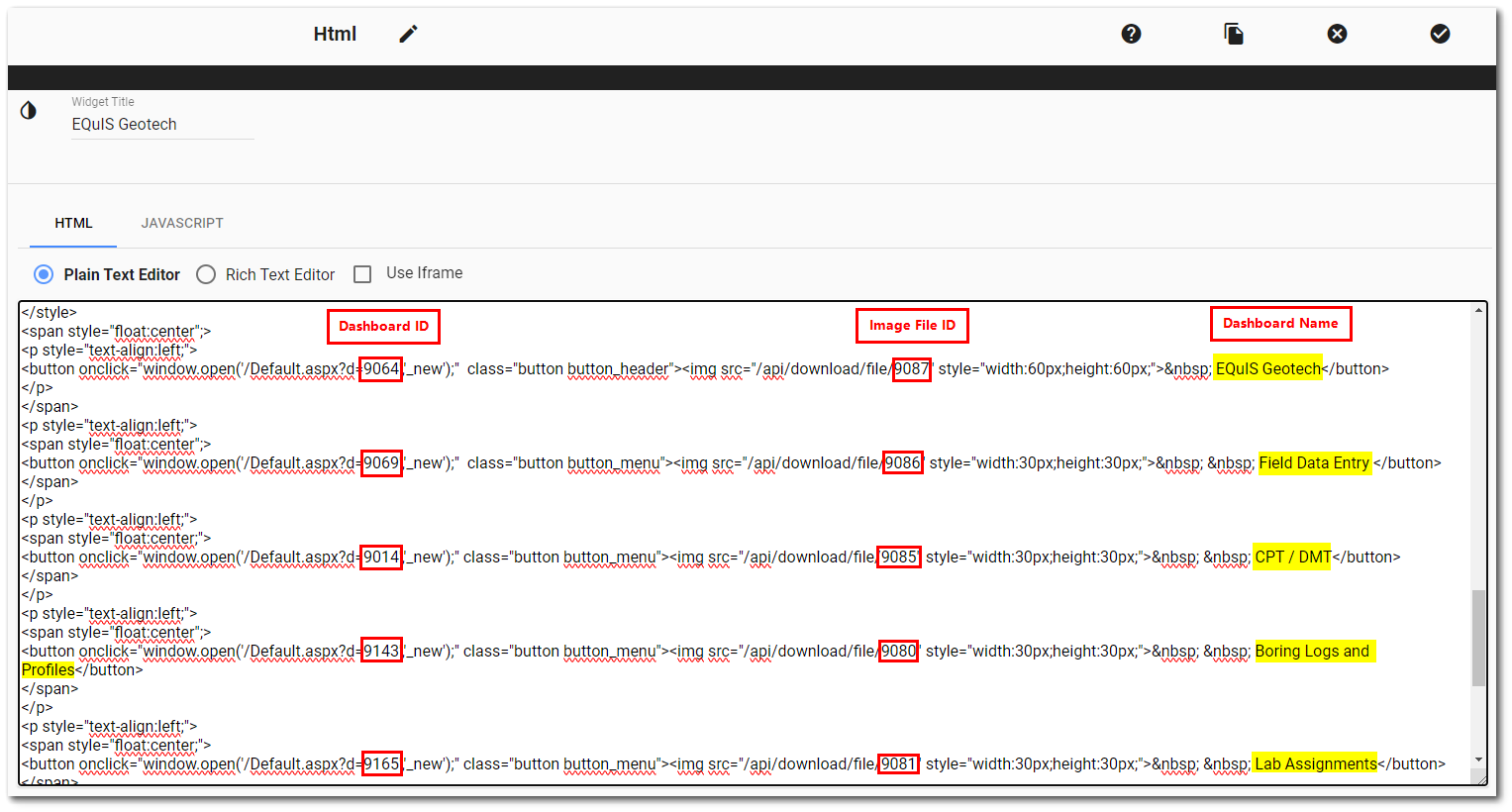
Task: Click dashboard ID 9069 in code
Action: 381,462
